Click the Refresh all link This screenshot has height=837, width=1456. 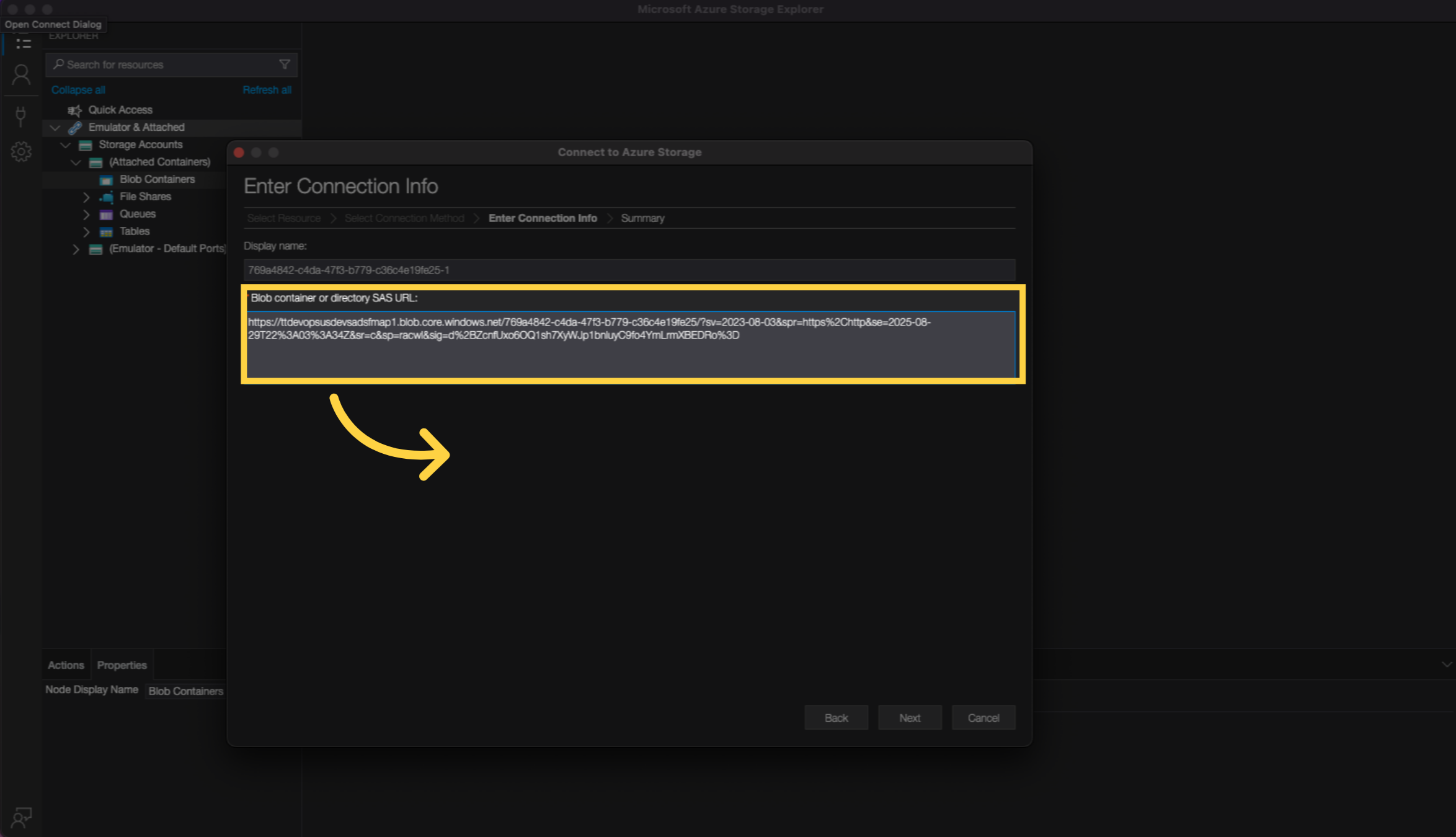click(x=267, y=90)
